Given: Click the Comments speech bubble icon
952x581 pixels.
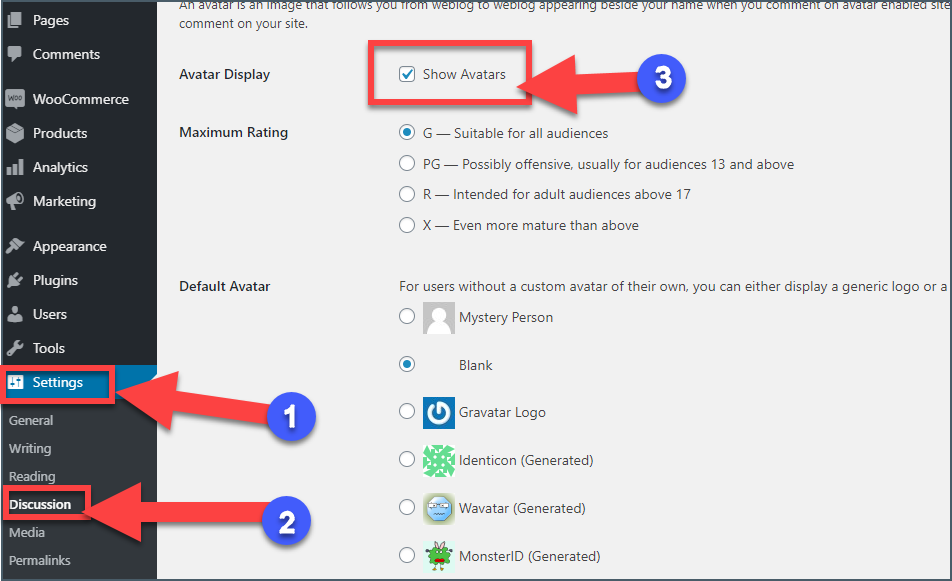Looking at the screenshot, I should coord(15,54).
